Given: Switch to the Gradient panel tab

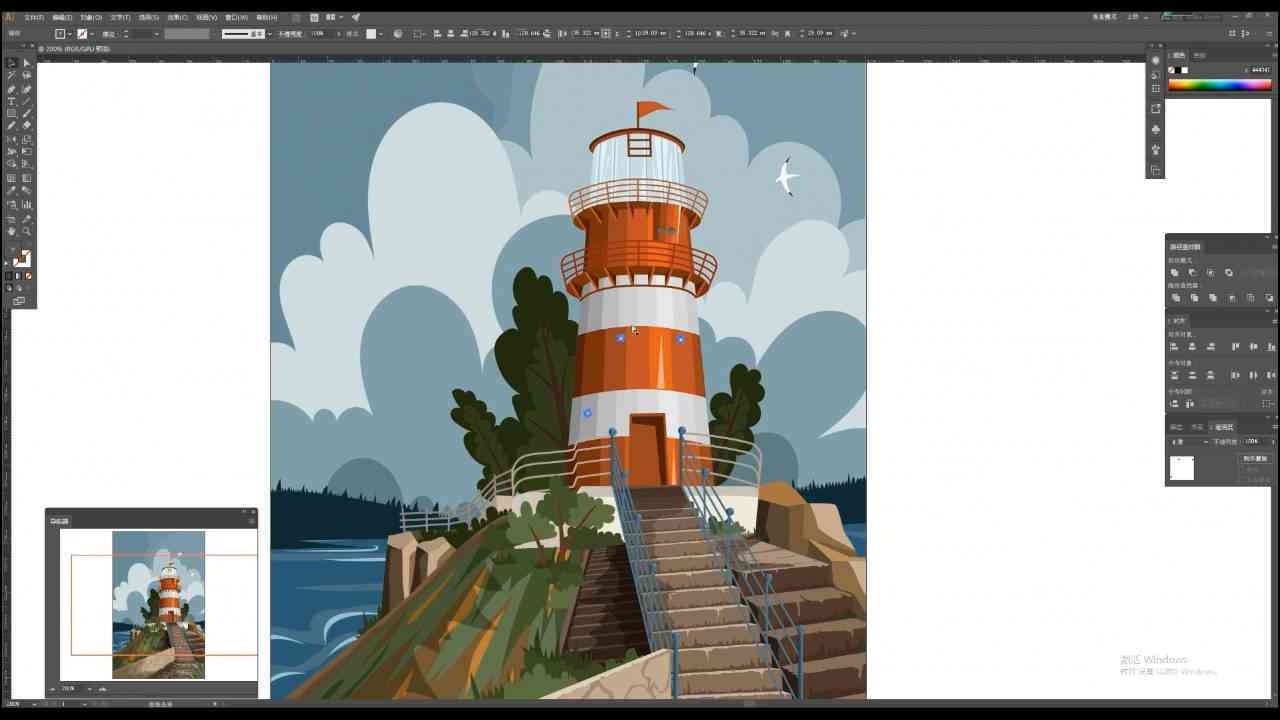Looking at the screenshot, I should click(x=1196, y=427).
